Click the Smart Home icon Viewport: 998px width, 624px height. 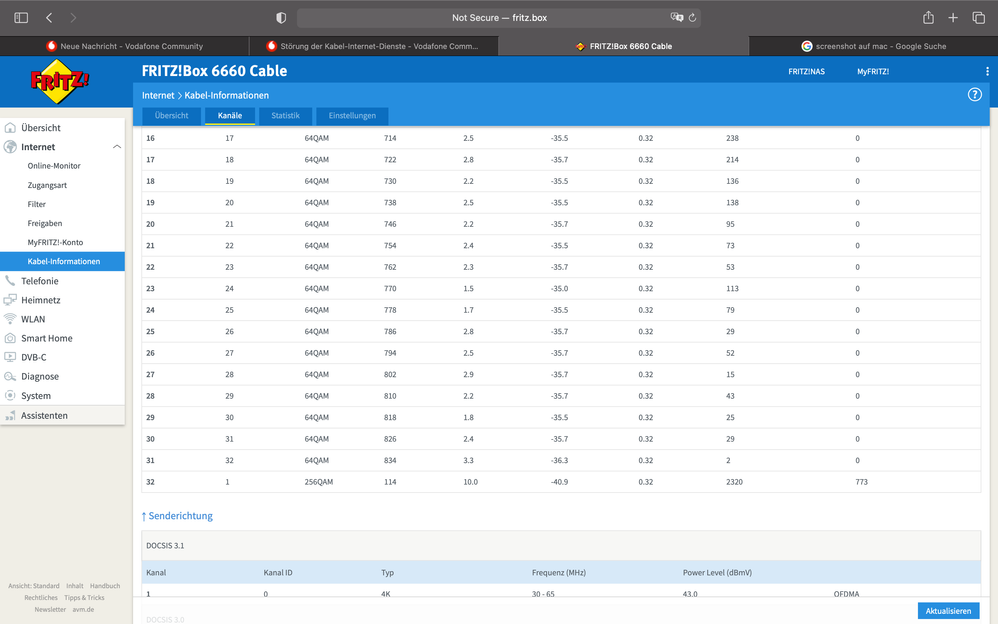pyautogui.click(x=10, y=338)
